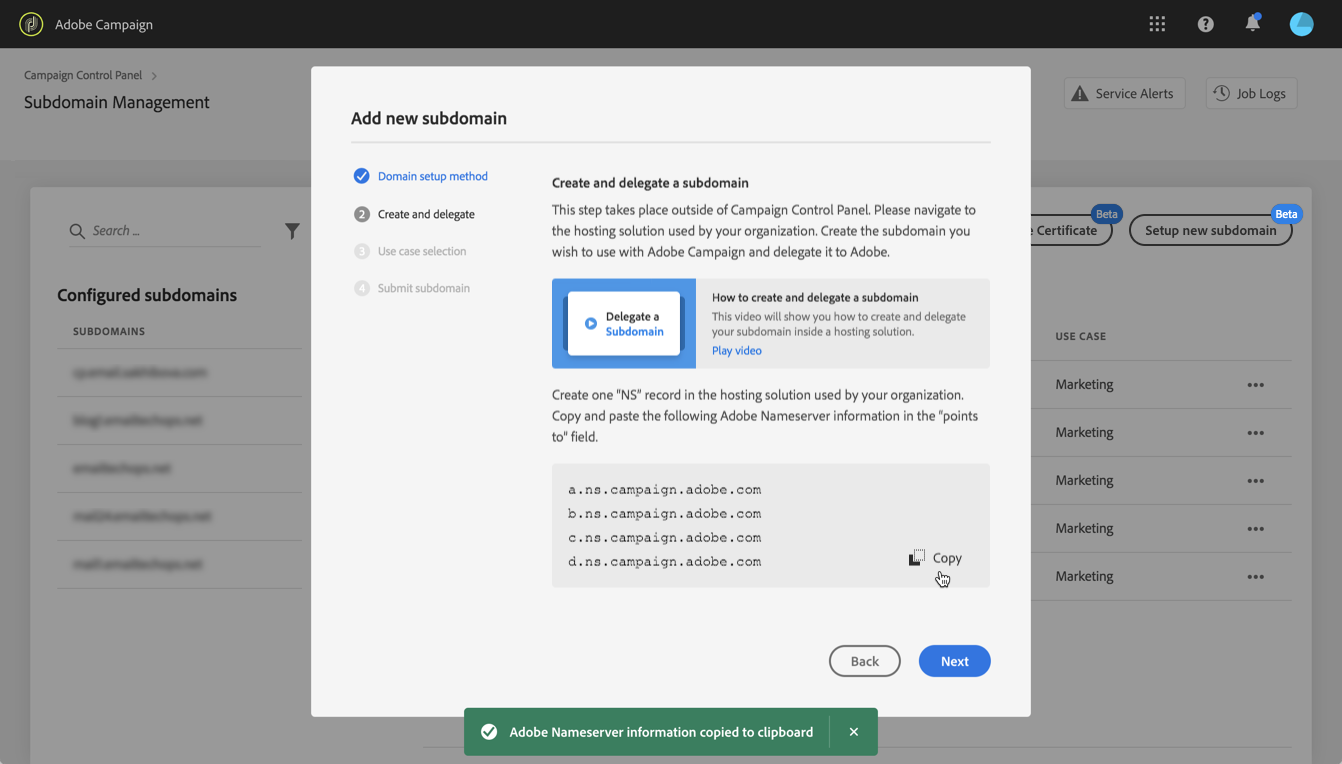Open actions menu for first Marketing row
1342x764 pixels.
click(x=1255, y=385)
